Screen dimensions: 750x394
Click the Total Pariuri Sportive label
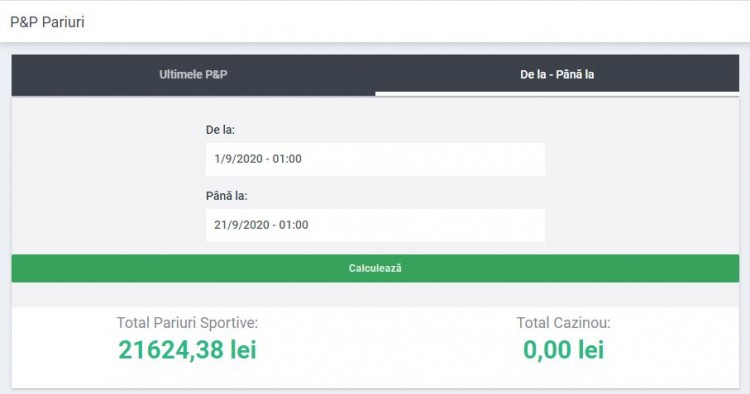tap(188, 323)
